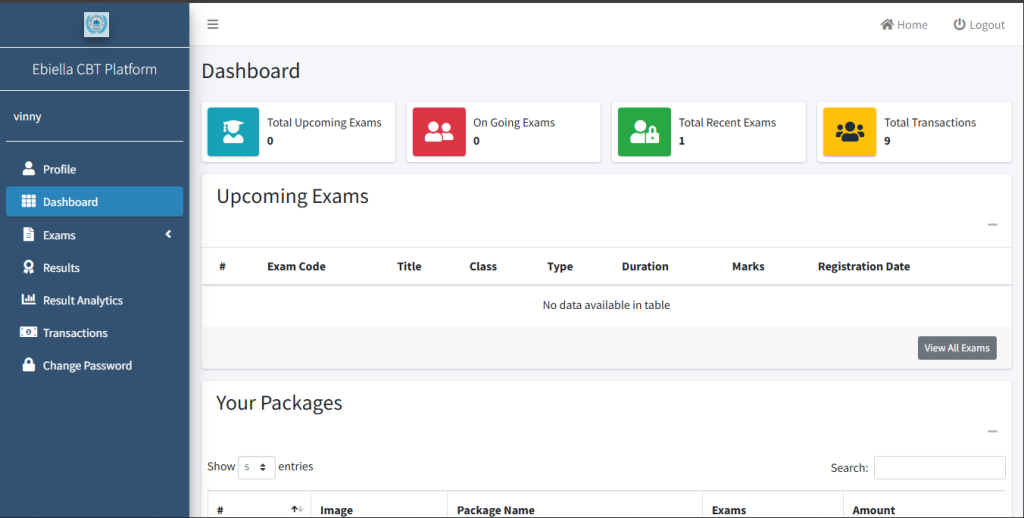
Task: Click the Results award icon in sidebar
Action: [x=29, y=268]
